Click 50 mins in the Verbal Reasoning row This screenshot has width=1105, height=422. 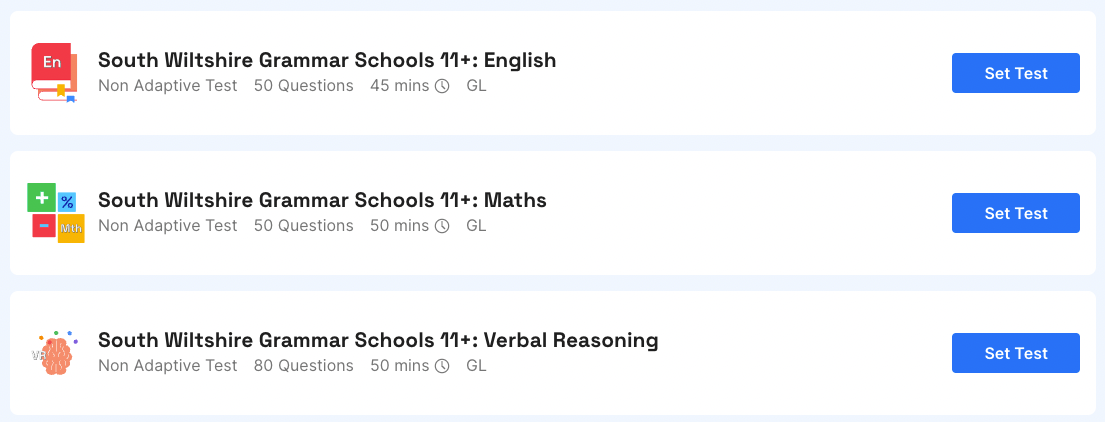(400, 366)
